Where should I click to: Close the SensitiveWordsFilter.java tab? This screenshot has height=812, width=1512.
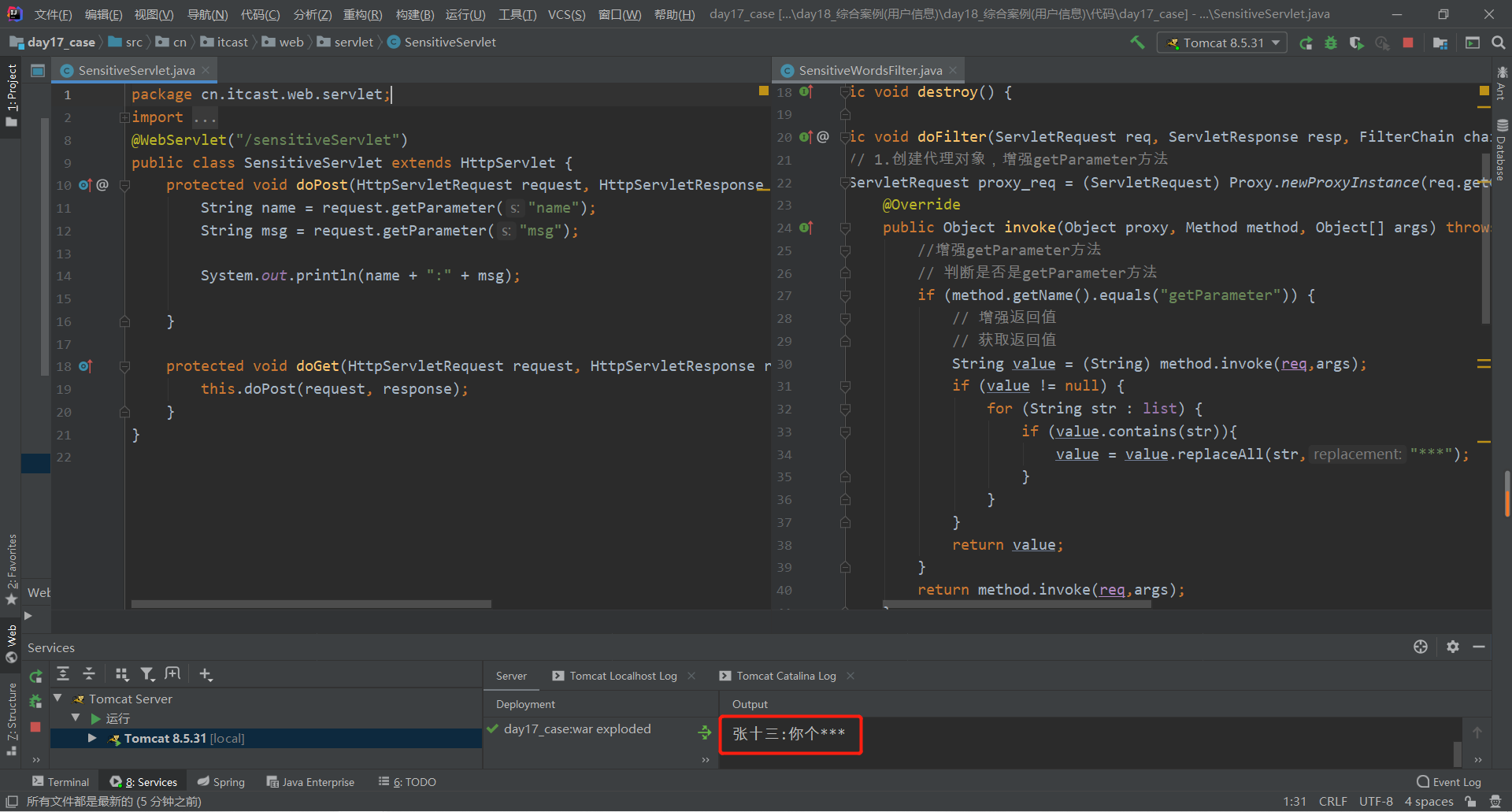(x=953, y=70)
